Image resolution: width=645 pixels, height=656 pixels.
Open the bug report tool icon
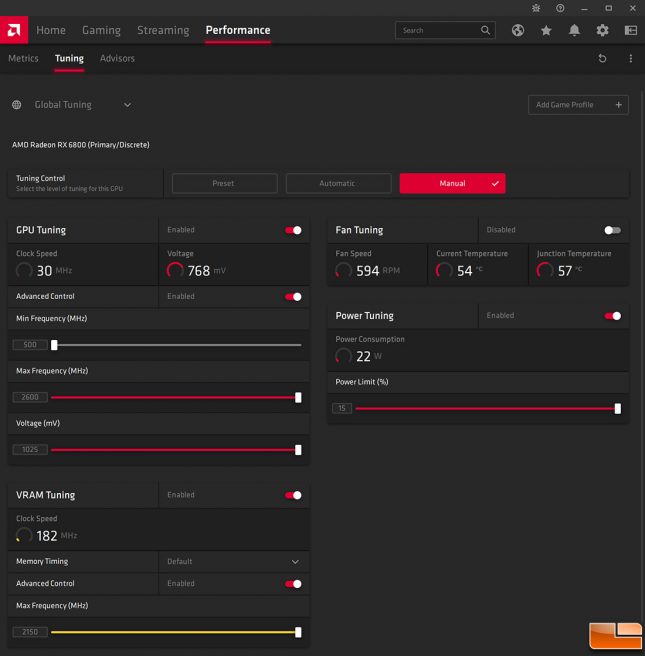536,8
